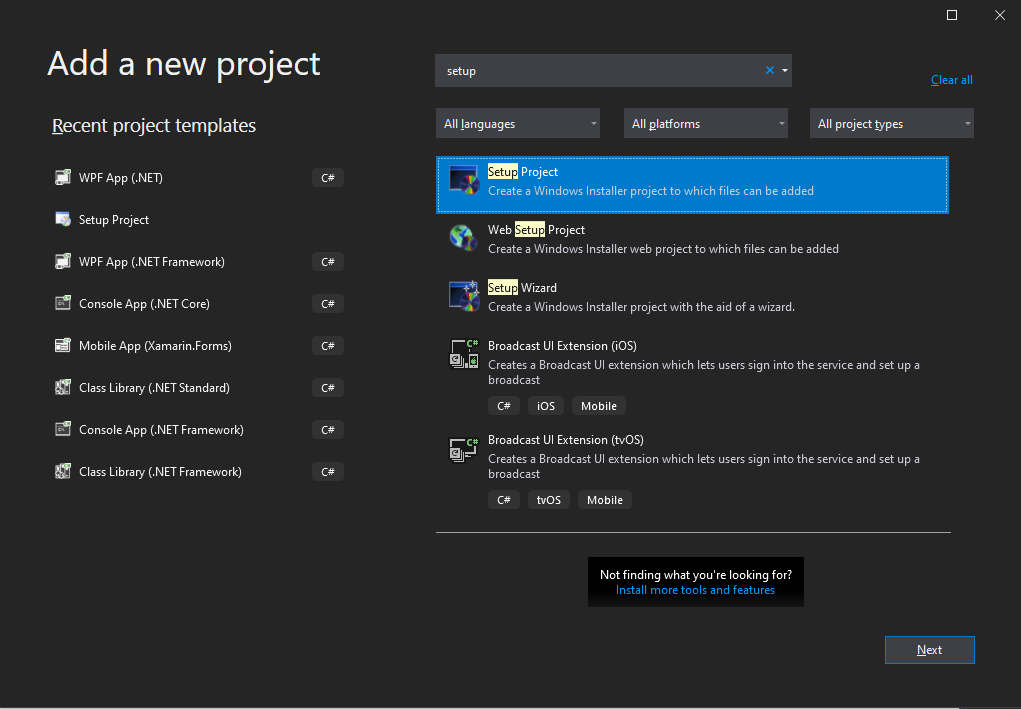This screenshot has width=1021, height=709.
Task: Choose Setup Project from recent templates
Action: pyautogui.click(x=199, y=219)
